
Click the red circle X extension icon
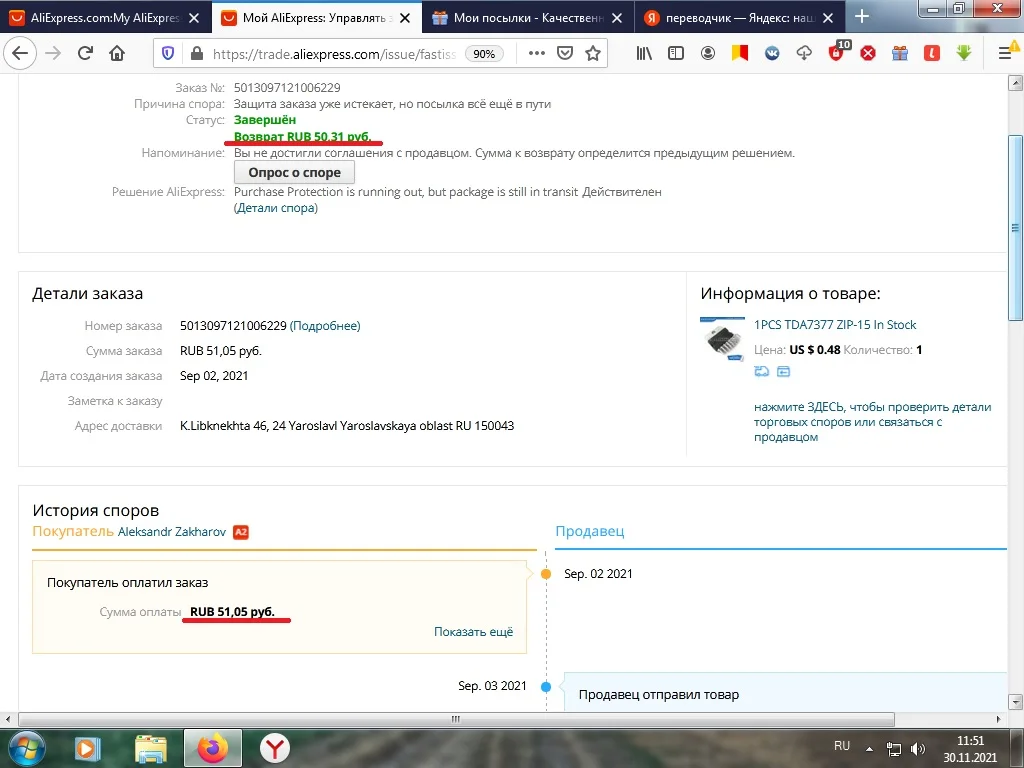point(868,54)
